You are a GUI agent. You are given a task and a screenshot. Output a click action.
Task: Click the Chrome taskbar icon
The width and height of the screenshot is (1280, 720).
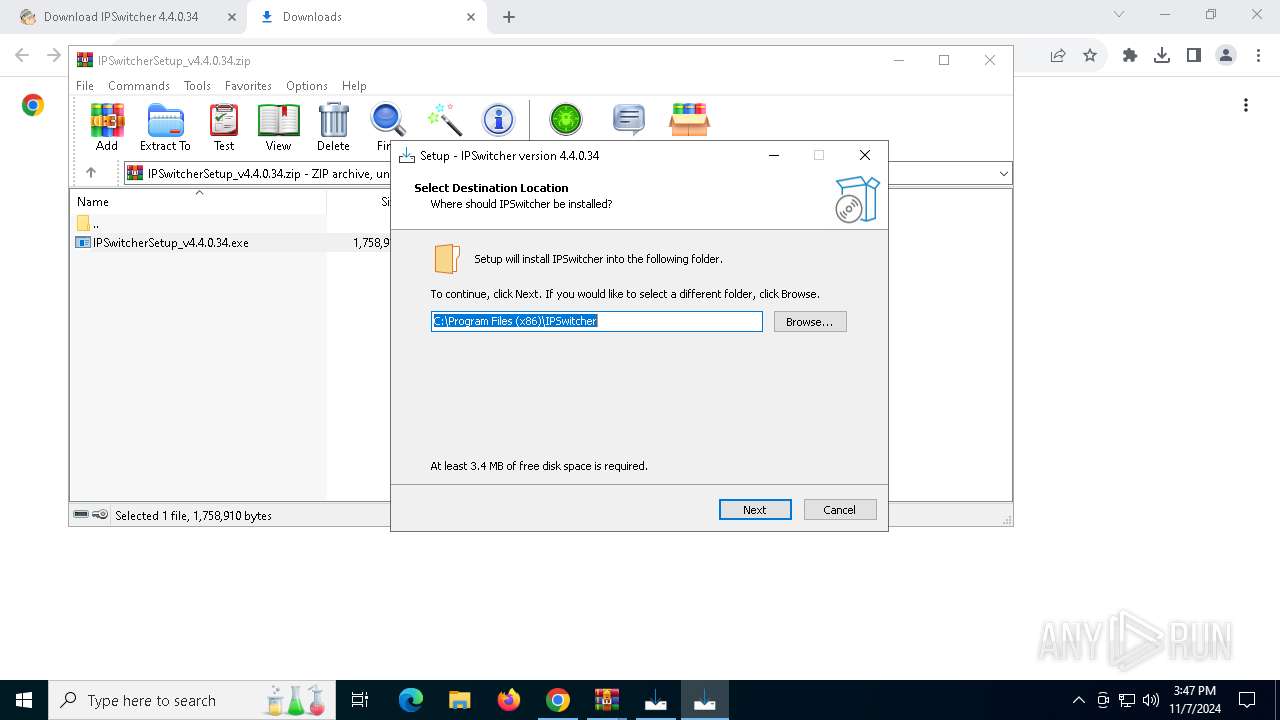click(558, 700)
